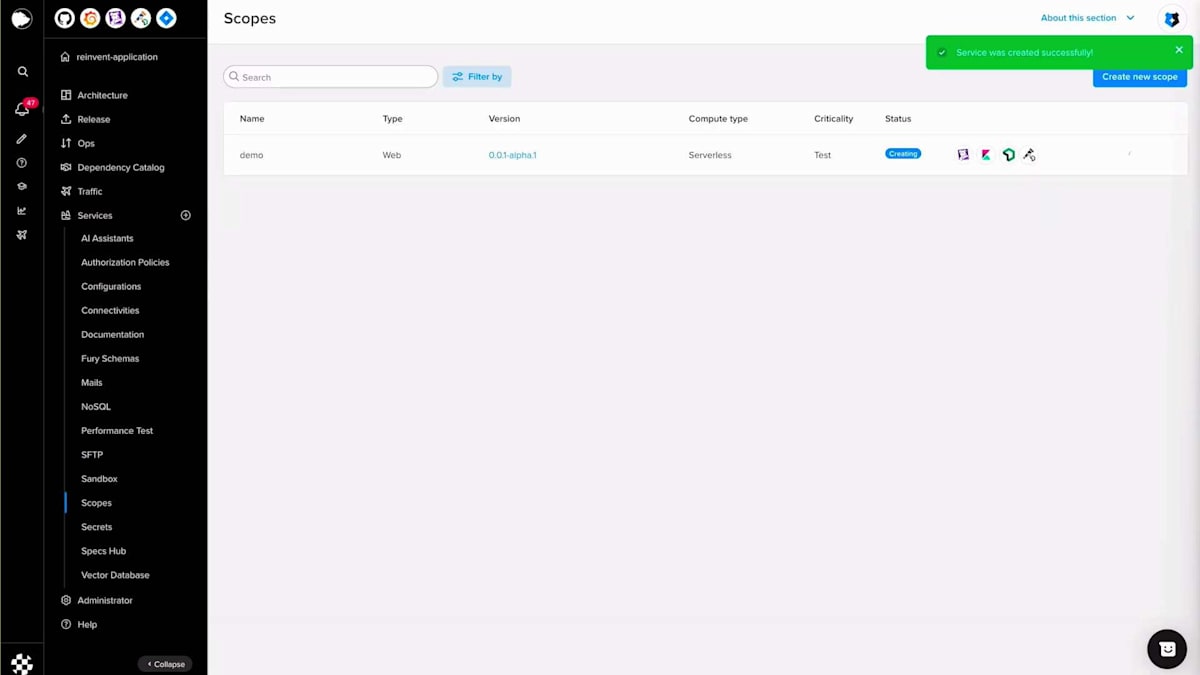
Task: Click the Creating status badge
Action: point(903,154)
